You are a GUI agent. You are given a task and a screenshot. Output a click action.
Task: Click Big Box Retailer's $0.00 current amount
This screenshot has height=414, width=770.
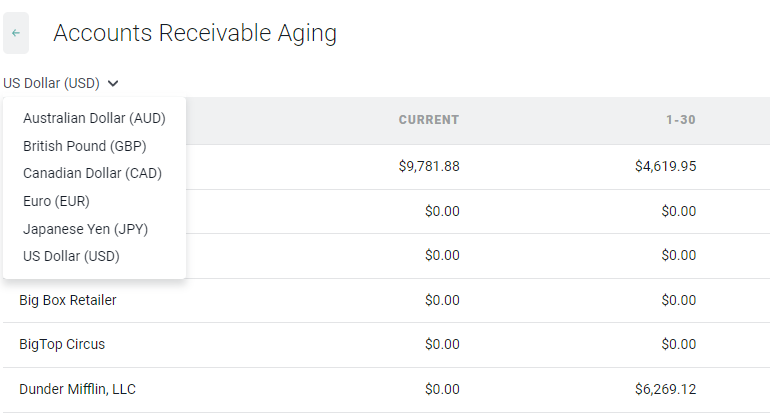442,300
